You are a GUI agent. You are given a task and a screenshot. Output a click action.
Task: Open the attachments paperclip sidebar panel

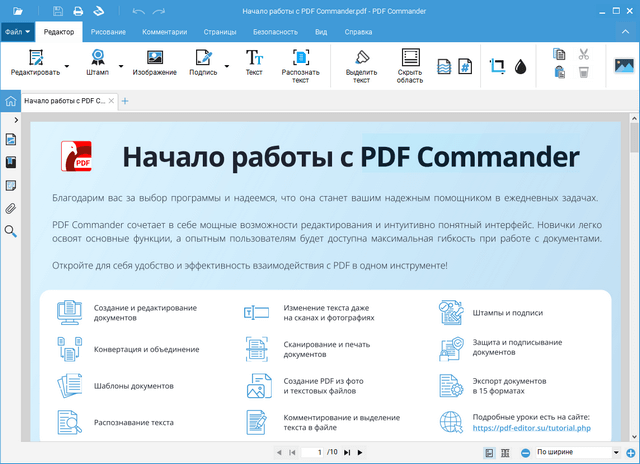pos(11,208)
